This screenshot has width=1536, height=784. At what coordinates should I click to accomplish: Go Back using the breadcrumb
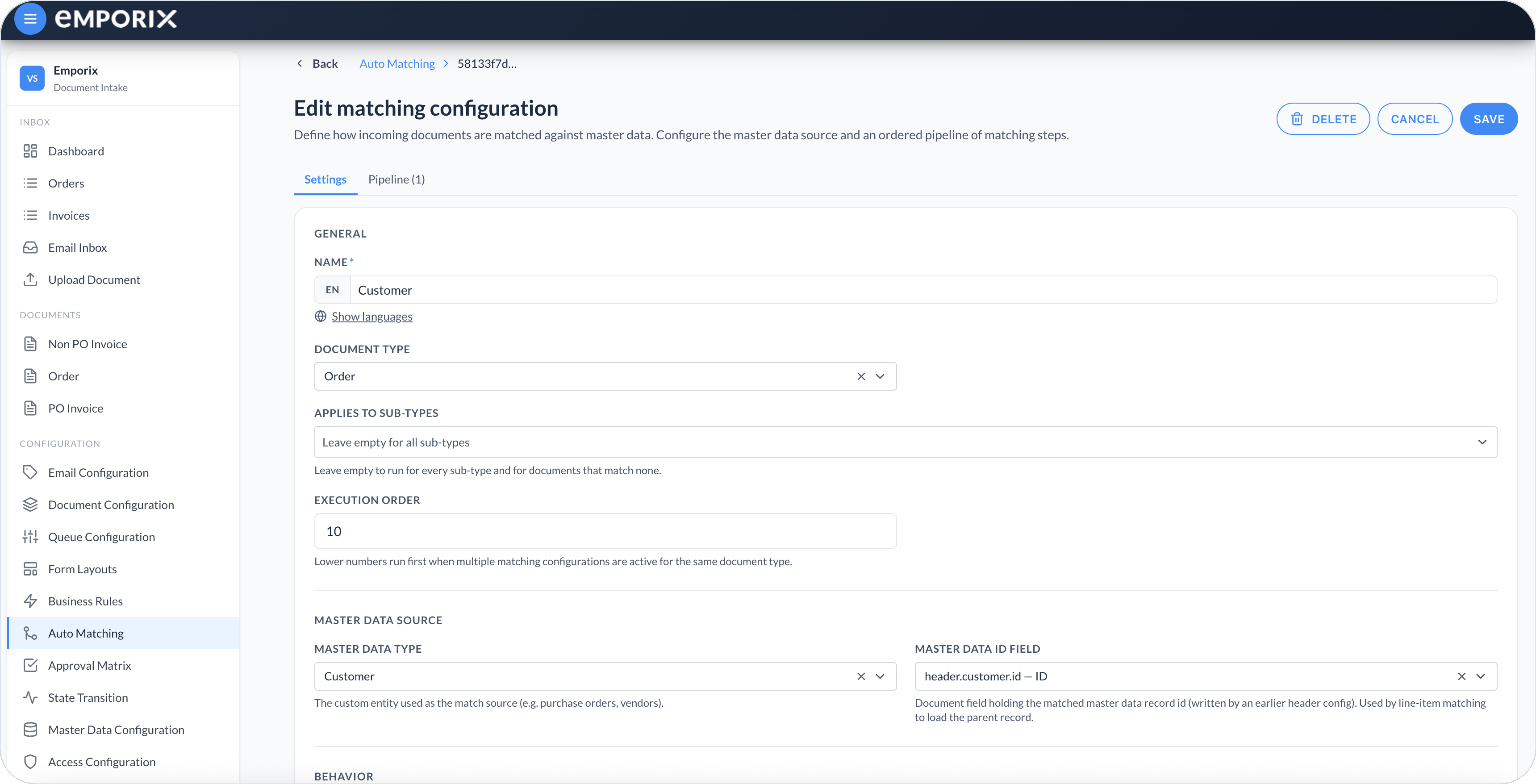(317, 64)
